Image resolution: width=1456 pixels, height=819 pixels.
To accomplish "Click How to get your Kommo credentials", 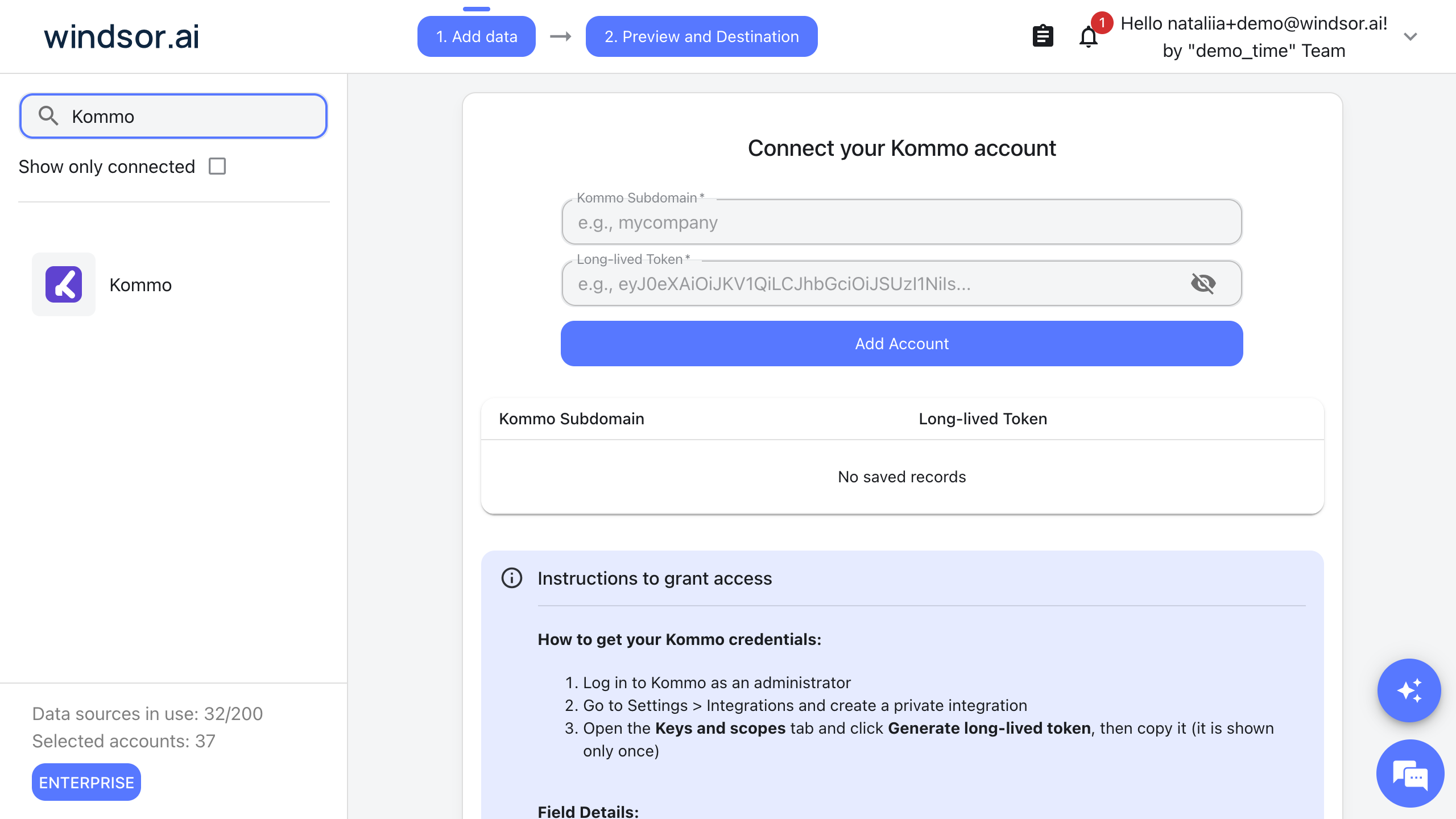I will 680,639.
